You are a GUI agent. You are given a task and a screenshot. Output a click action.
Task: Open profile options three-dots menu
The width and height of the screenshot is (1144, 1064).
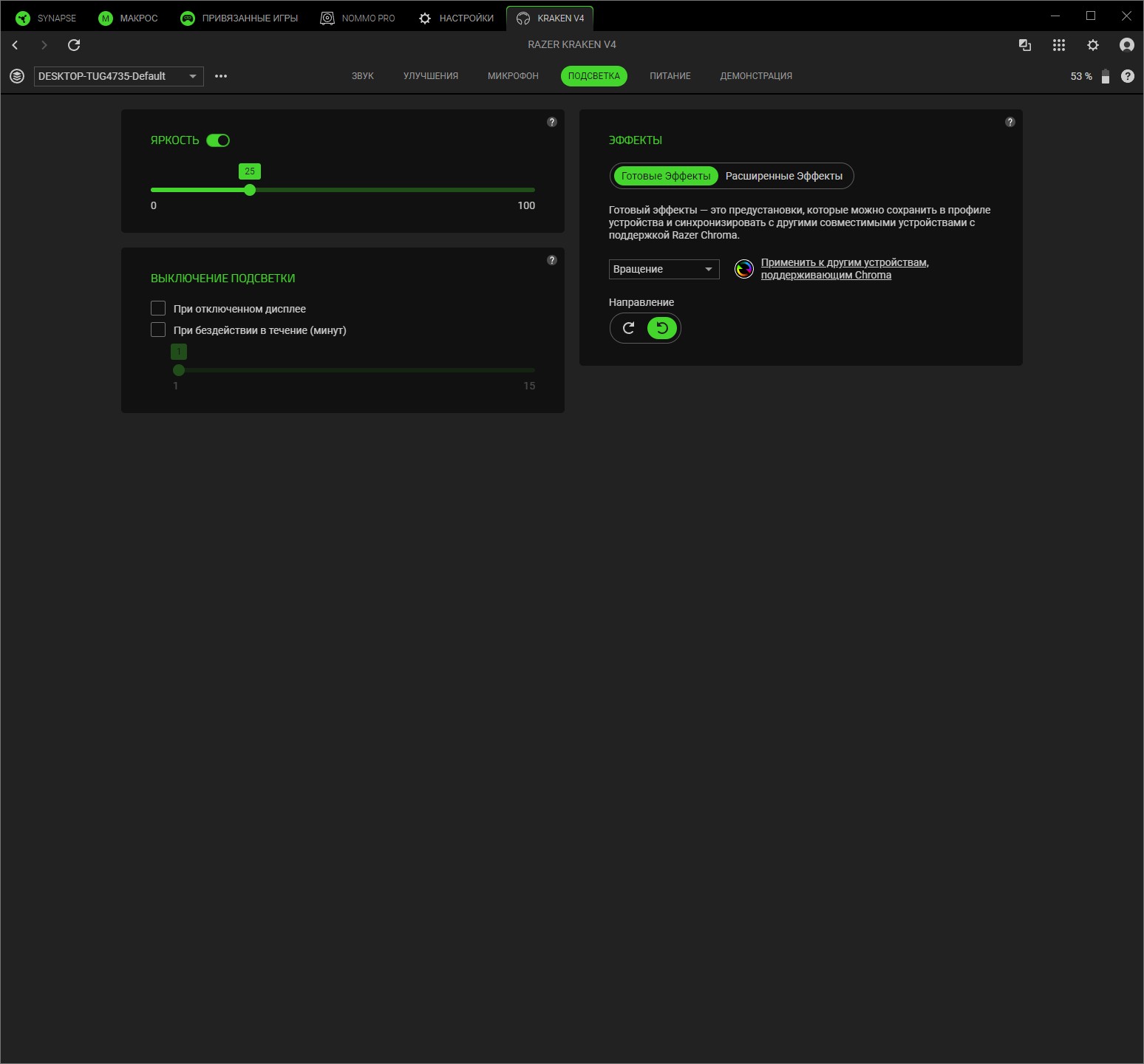[221, 76]
